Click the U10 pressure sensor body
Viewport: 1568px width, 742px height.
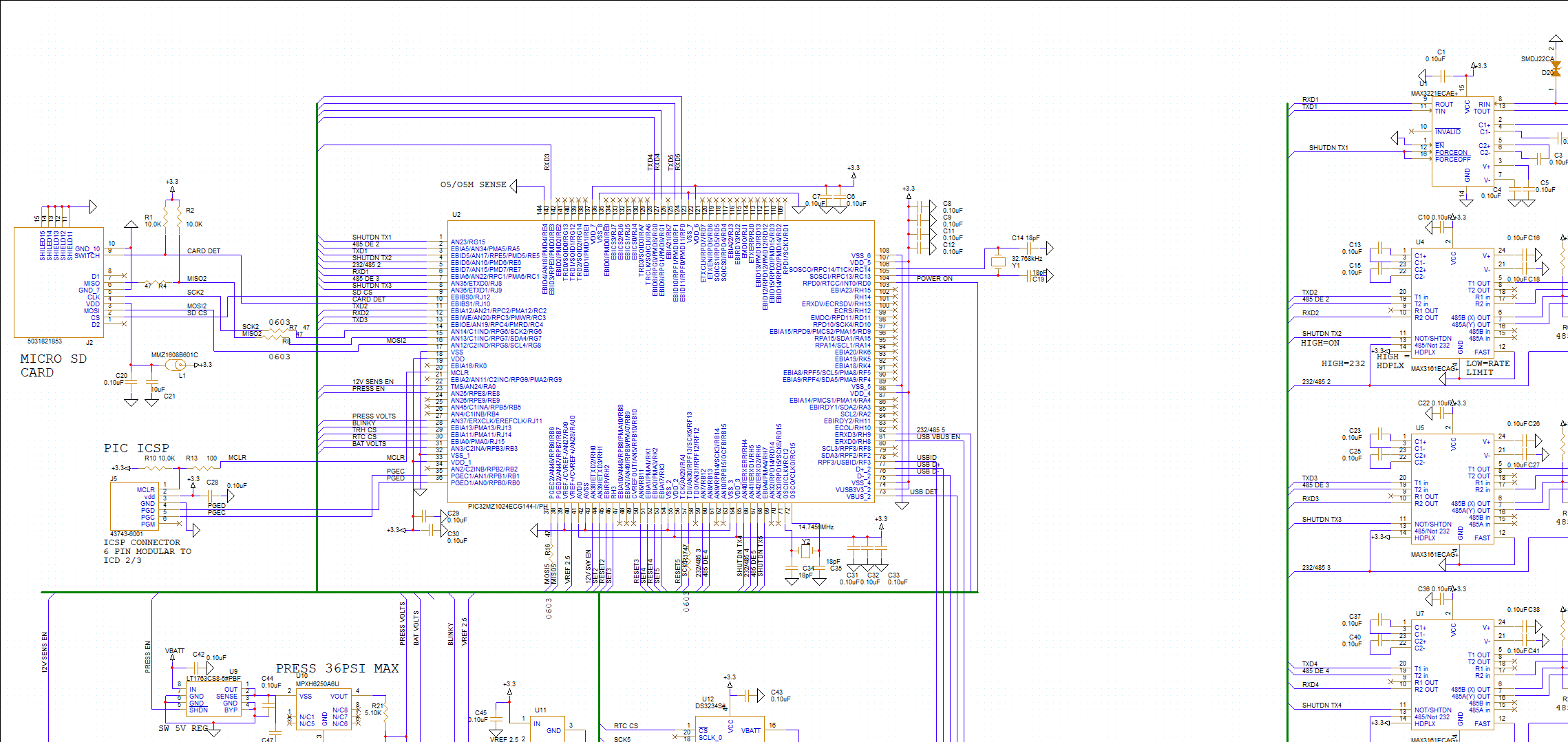[x=324, y=709]
